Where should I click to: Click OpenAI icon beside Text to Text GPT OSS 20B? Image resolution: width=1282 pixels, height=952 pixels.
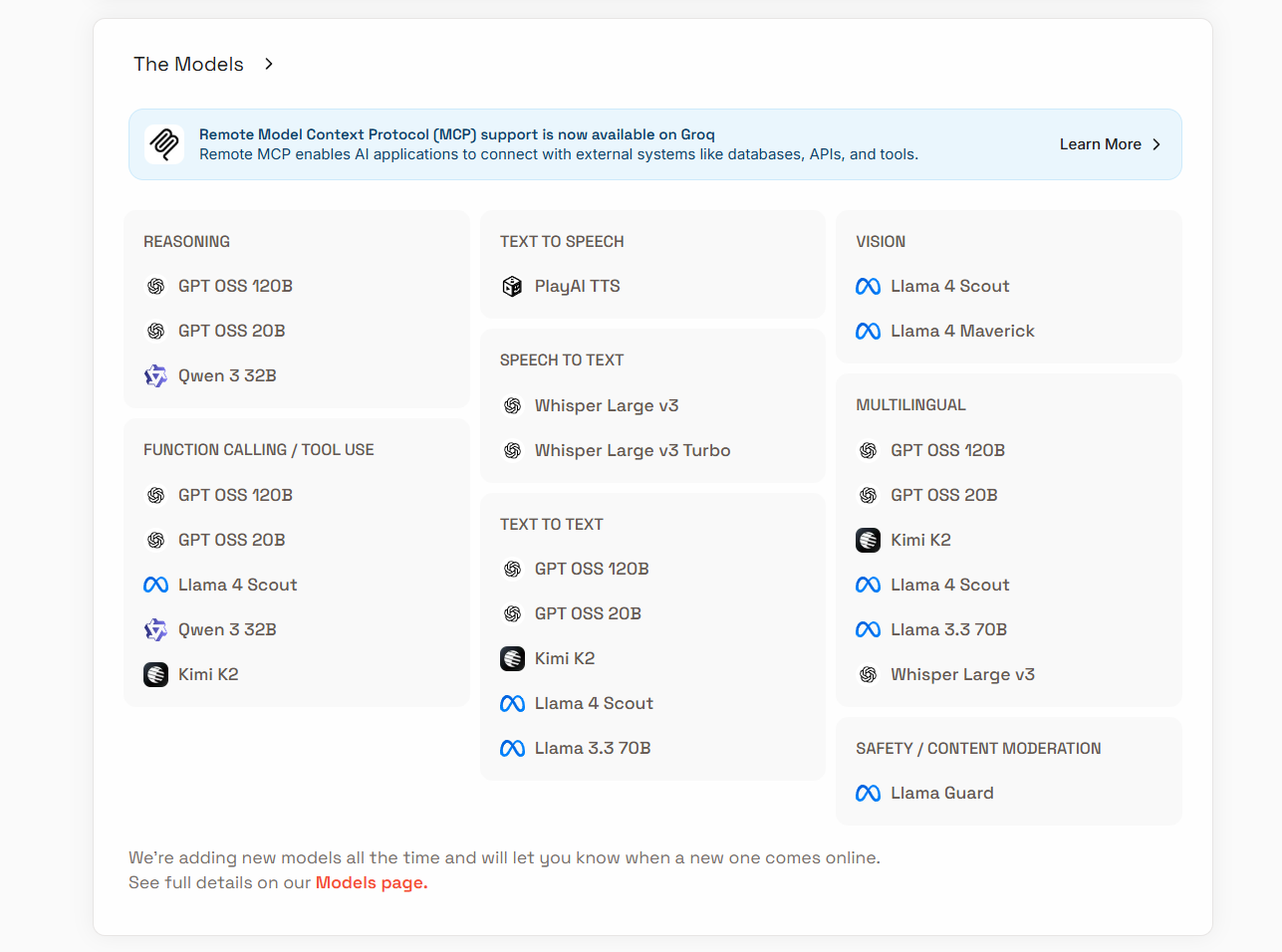pyautogui.click(x=512, y=614)
